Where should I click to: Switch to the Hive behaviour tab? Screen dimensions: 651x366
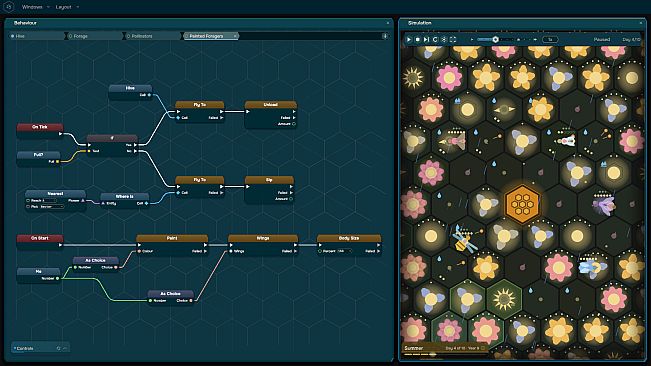(x=36, y=36)
